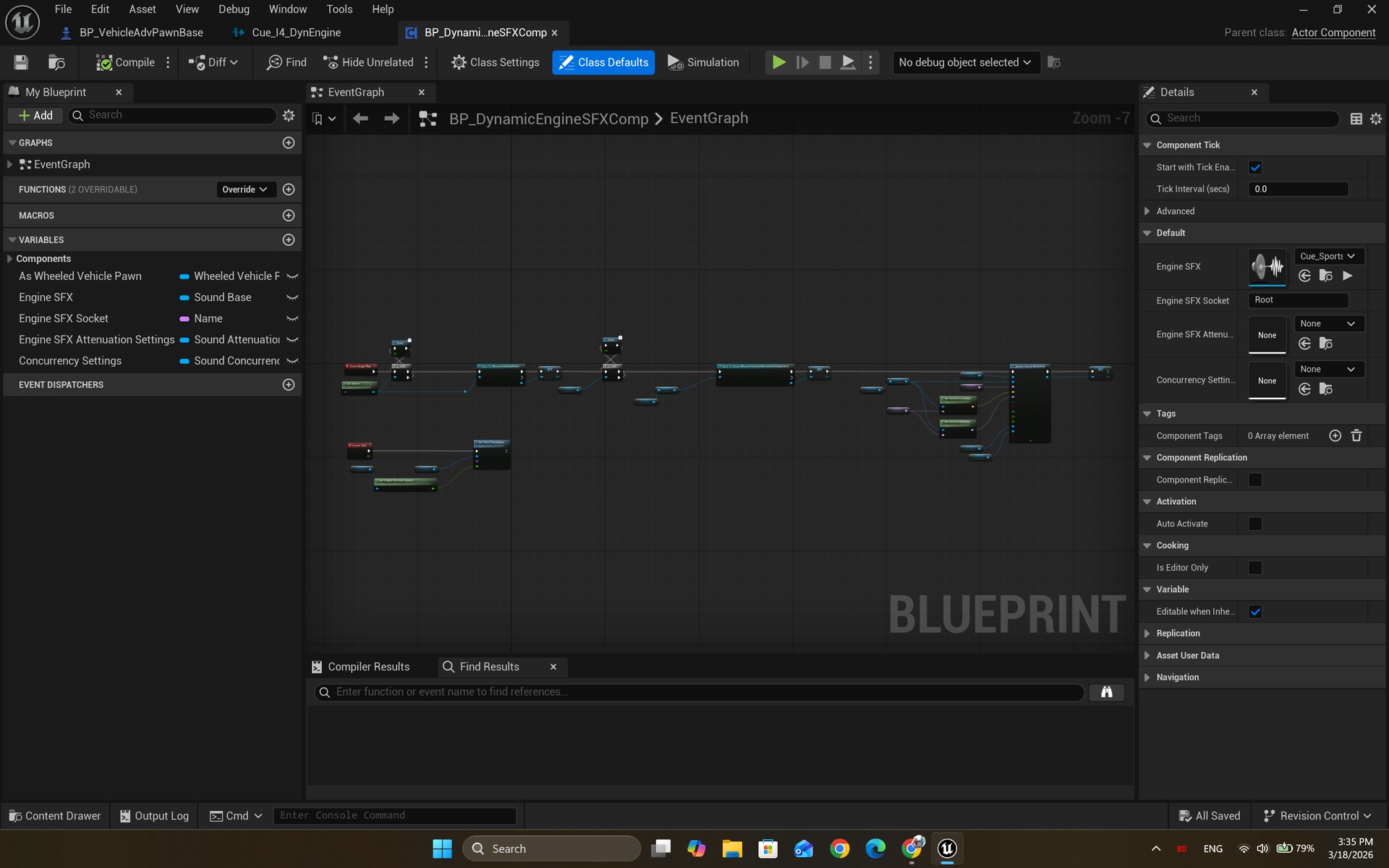Click the Add variable plus icon
1389x868 pixels.
point(289,239)
